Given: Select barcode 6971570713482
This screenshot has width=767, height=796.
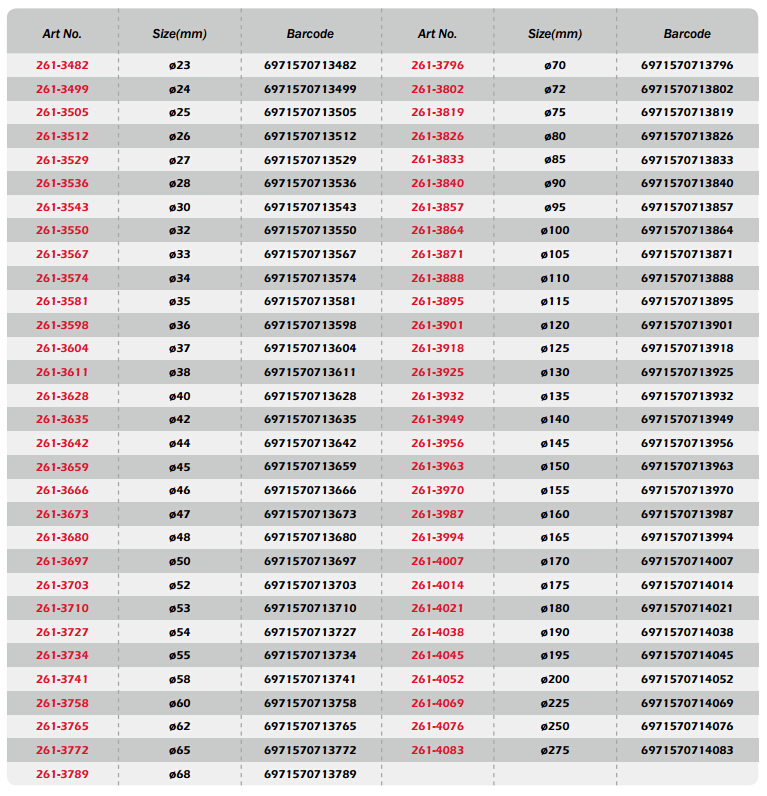Looking at the screenshot, I should (310, 65).
